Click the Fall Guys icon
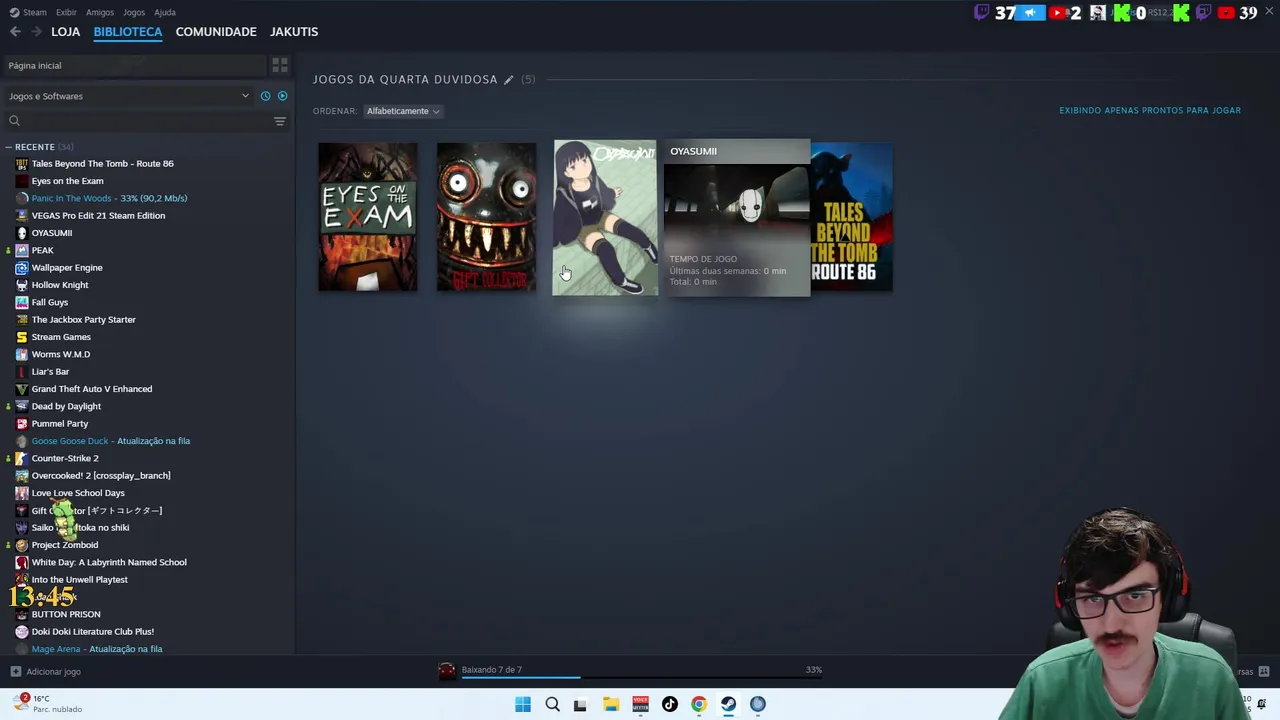This screenshot has height=720, width=1280. pos(22,302)
